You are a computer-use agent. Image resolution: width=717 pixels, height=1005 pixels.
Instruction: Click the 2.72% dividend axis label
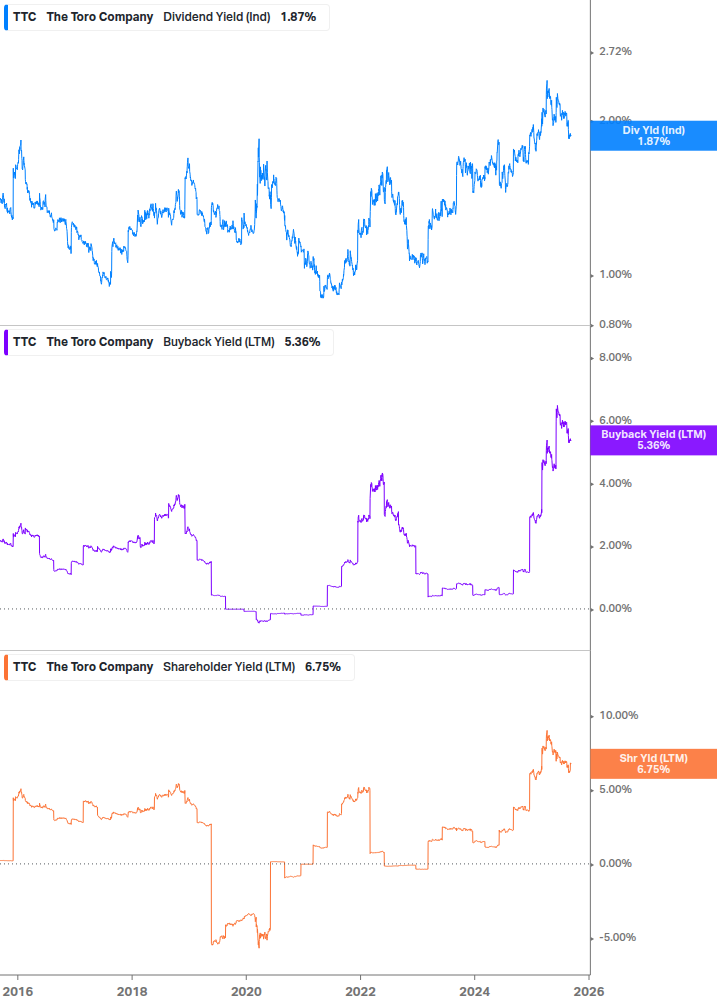[615, 52]
